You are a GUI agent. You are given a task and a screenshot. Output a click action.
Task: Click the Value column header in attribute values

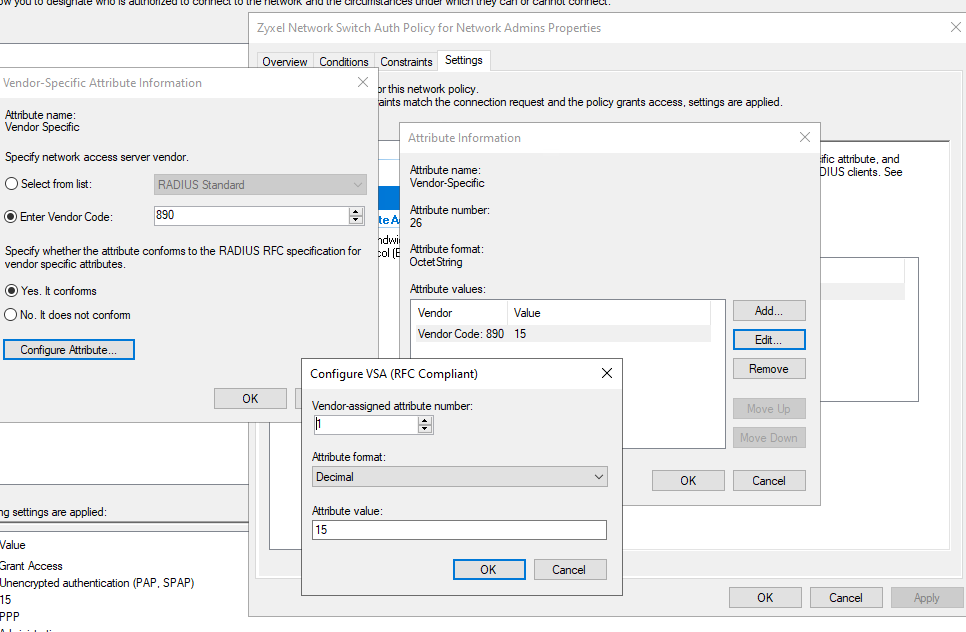pos(609,313)
